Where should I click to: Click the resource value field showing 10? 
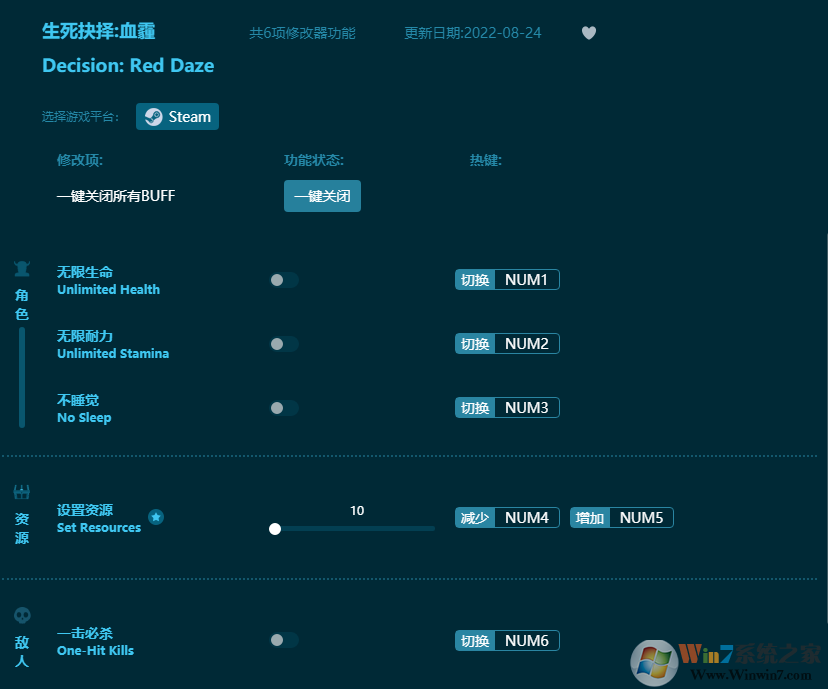pyautogui.click(x=357, y=510)
